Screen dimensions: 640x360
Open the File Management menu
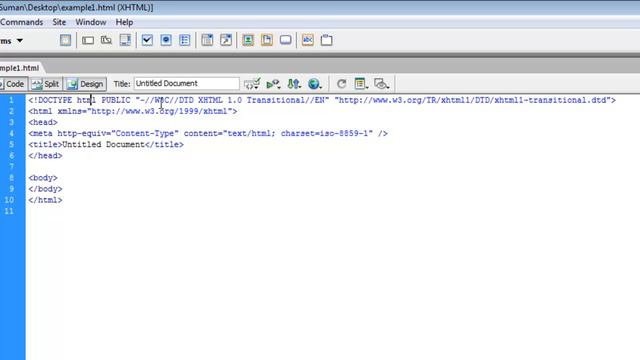pyautogui.click(x=293, y=84)
